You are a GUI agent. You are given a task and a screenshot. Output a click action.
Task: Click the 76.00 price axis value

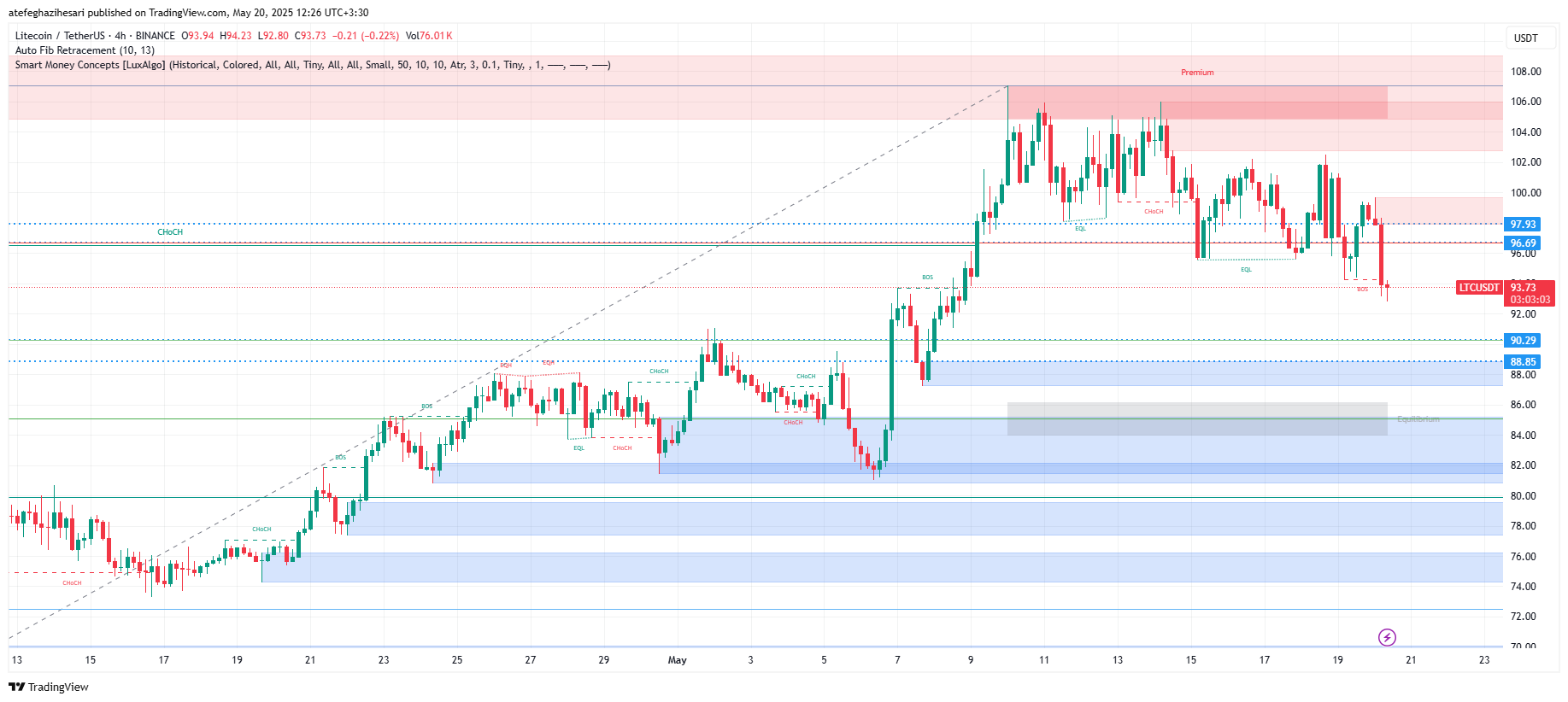(1523, 557)
